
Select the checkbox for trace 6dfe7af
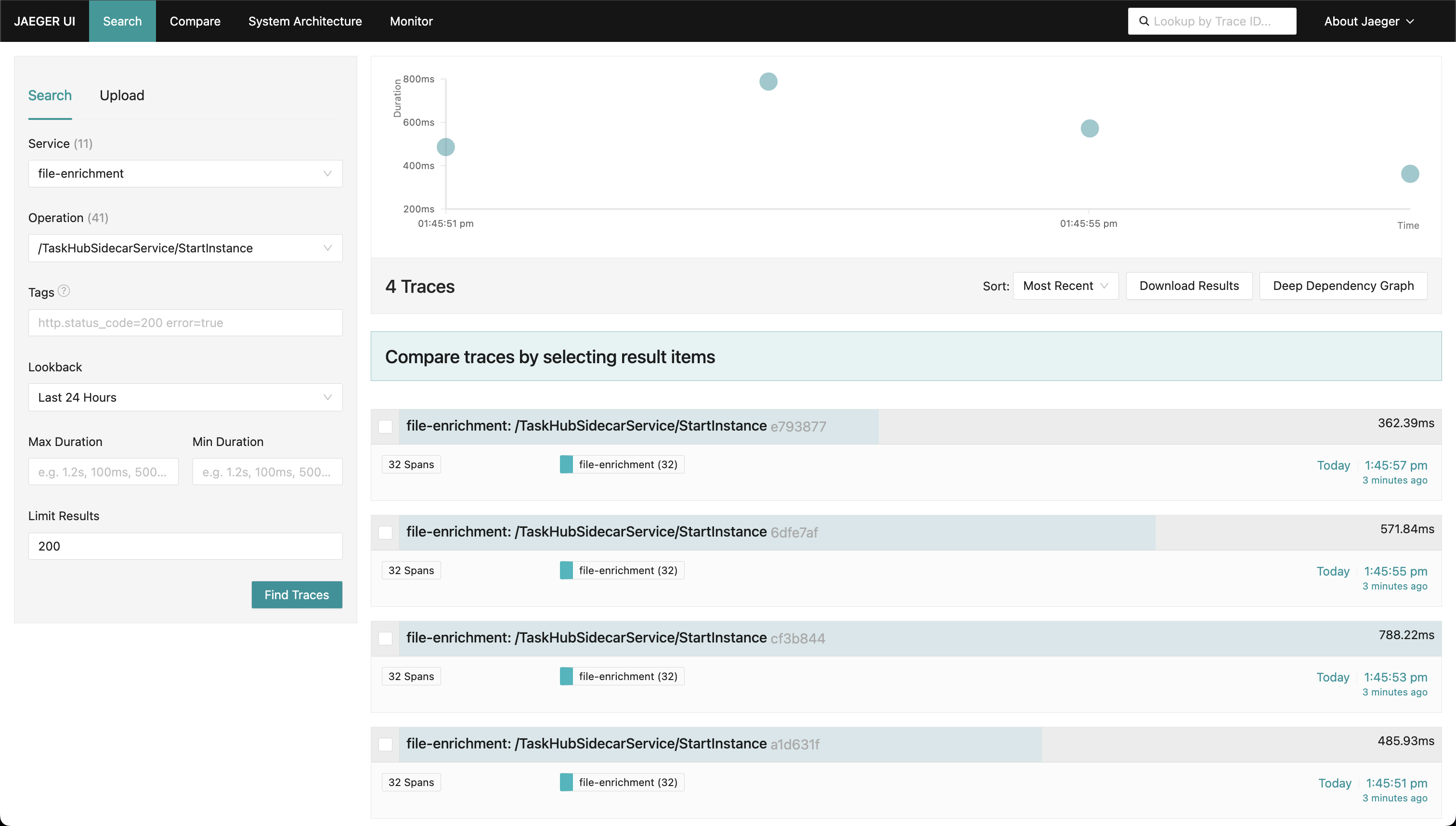(386, 533)
